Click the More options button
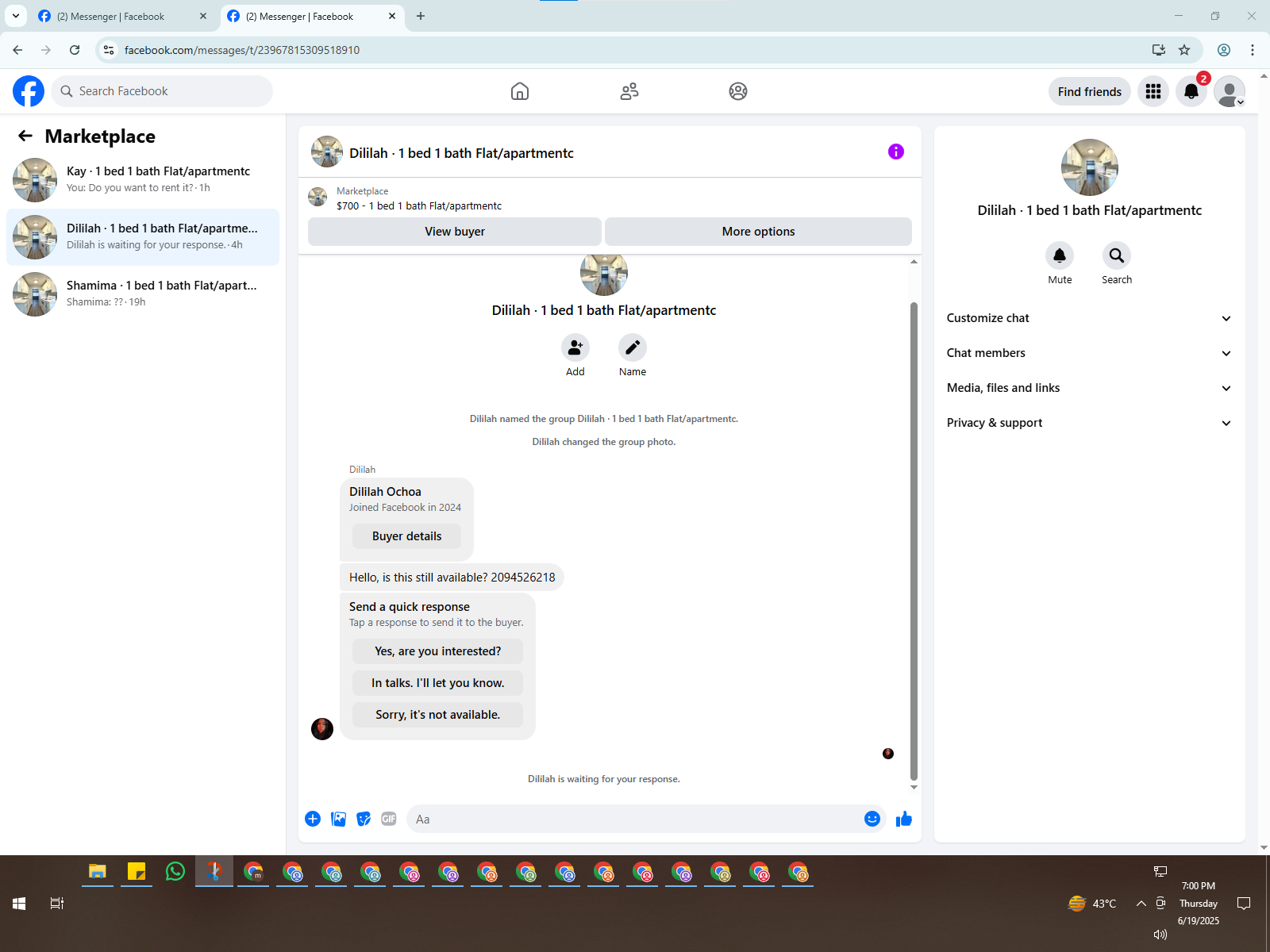Viewport: 1270px width, 952px height. pos(758,232)
